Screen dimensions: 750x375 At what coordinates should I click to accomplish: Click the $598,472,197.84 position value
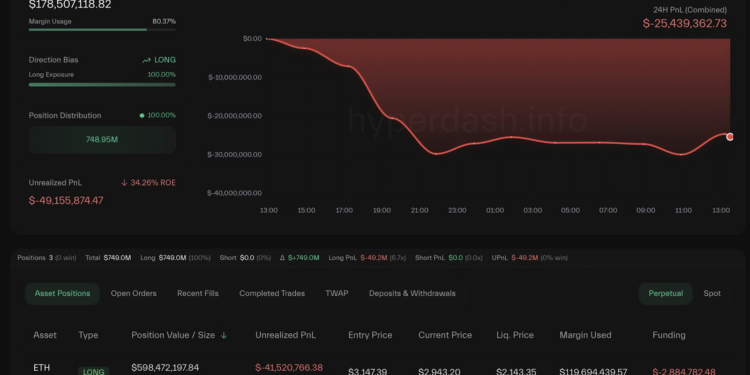165,368
